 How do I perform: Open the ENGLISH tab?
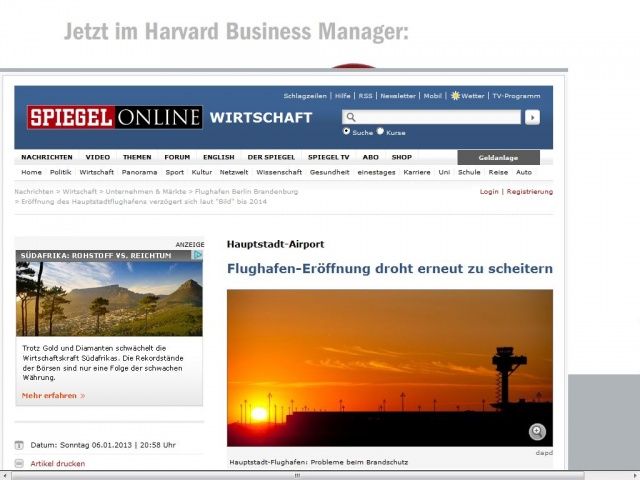coord(219,157)
